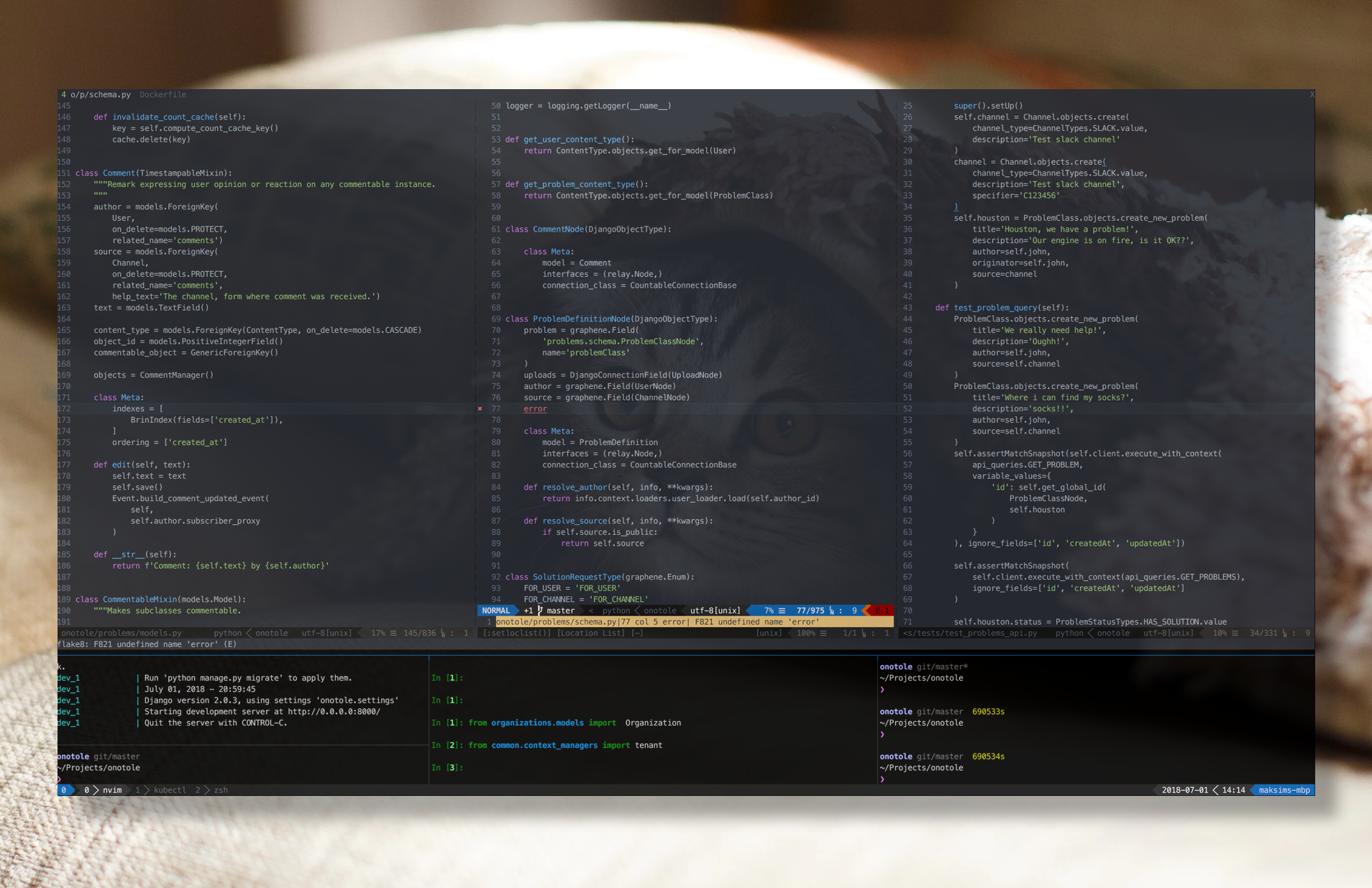Image resolution: width=1372 pixels, height=888 pixels.
Task: Click the tmux session '0' indicator
Action: tap(64, 790)
